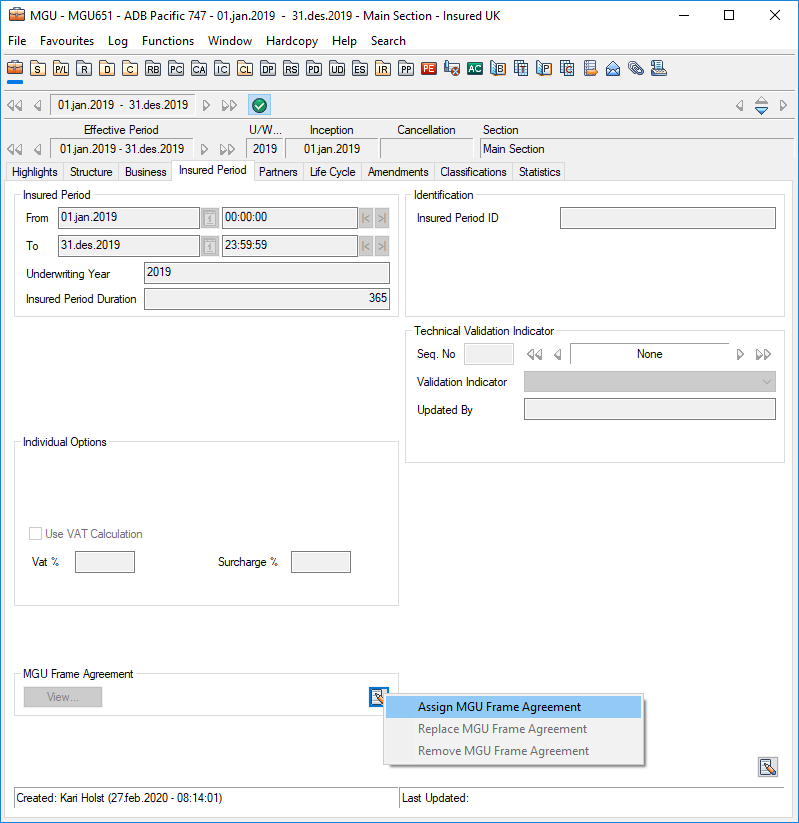Switch to the Partners tab
The width and height of the screenshot is (799, 823).
coord(278,172)
